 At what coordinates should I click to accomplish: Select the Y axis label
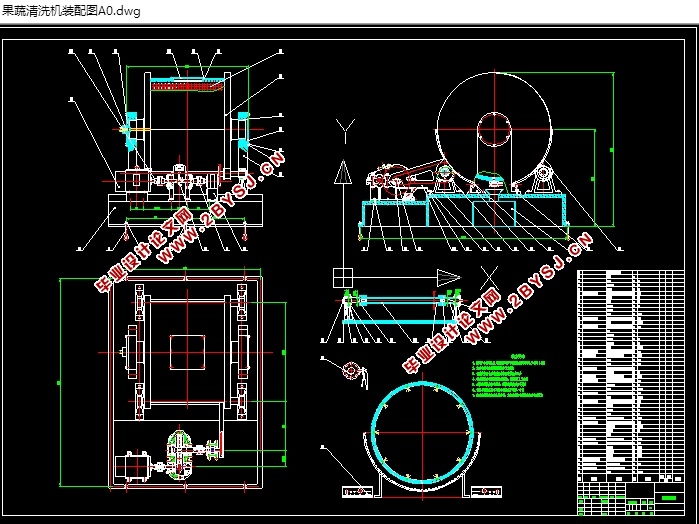coord(345,131)
